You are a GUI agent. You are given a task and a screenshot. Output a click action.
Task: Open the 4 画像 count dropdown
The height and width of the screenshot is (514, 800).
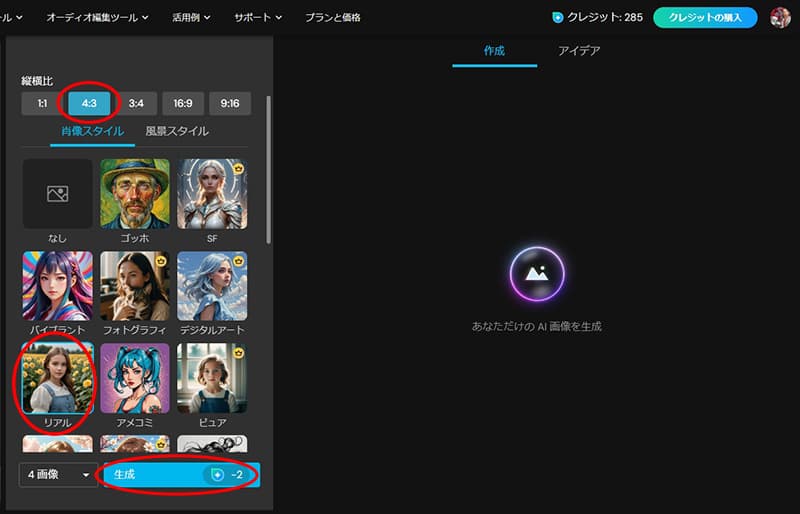58,475
